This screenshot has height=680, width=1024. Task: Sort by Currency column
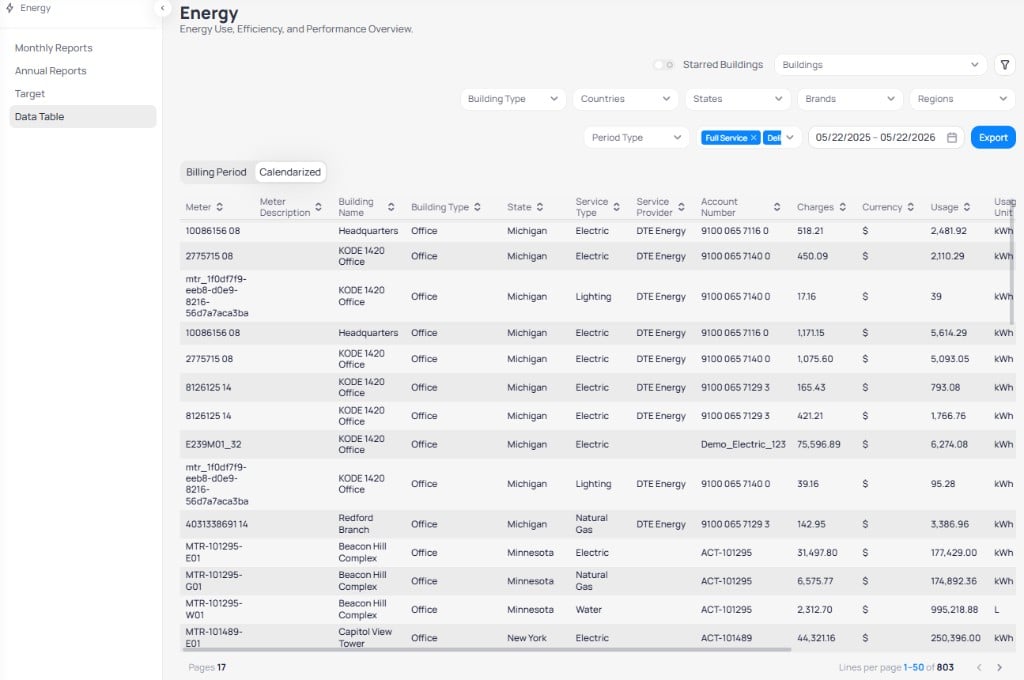coord(910,207)
